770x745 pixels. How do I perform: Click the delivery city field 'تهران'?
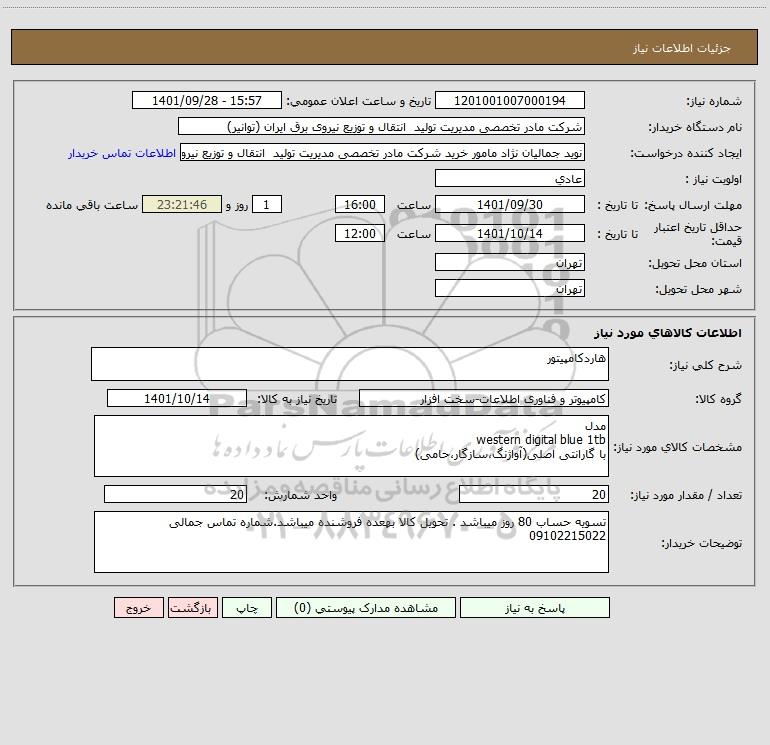[x=510, y=288]
